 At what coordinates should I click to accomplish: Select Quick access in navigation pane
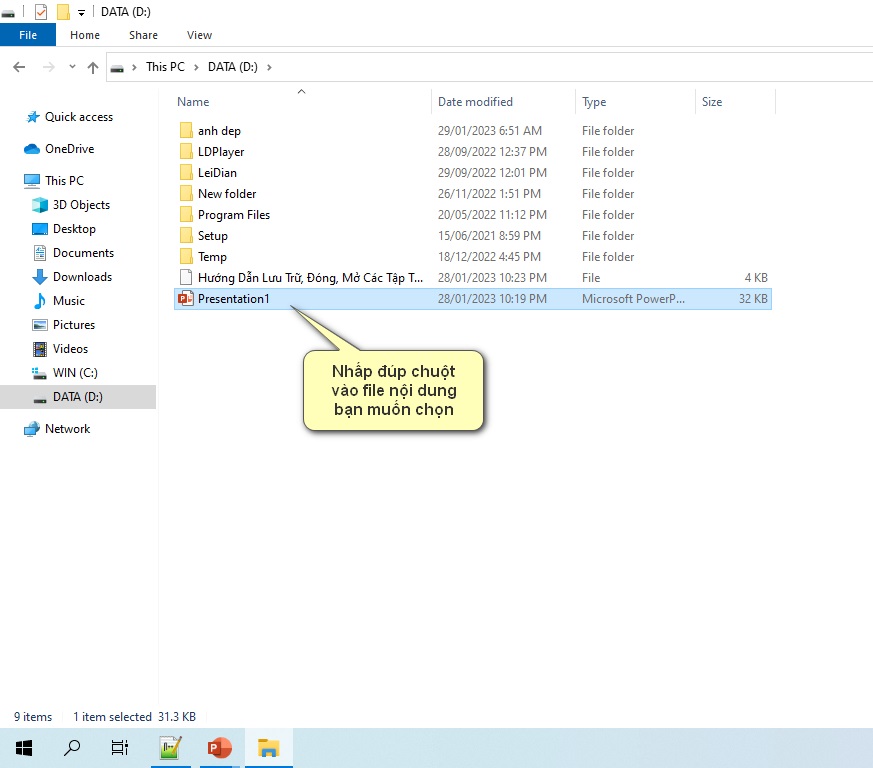[x=79, y=117]
